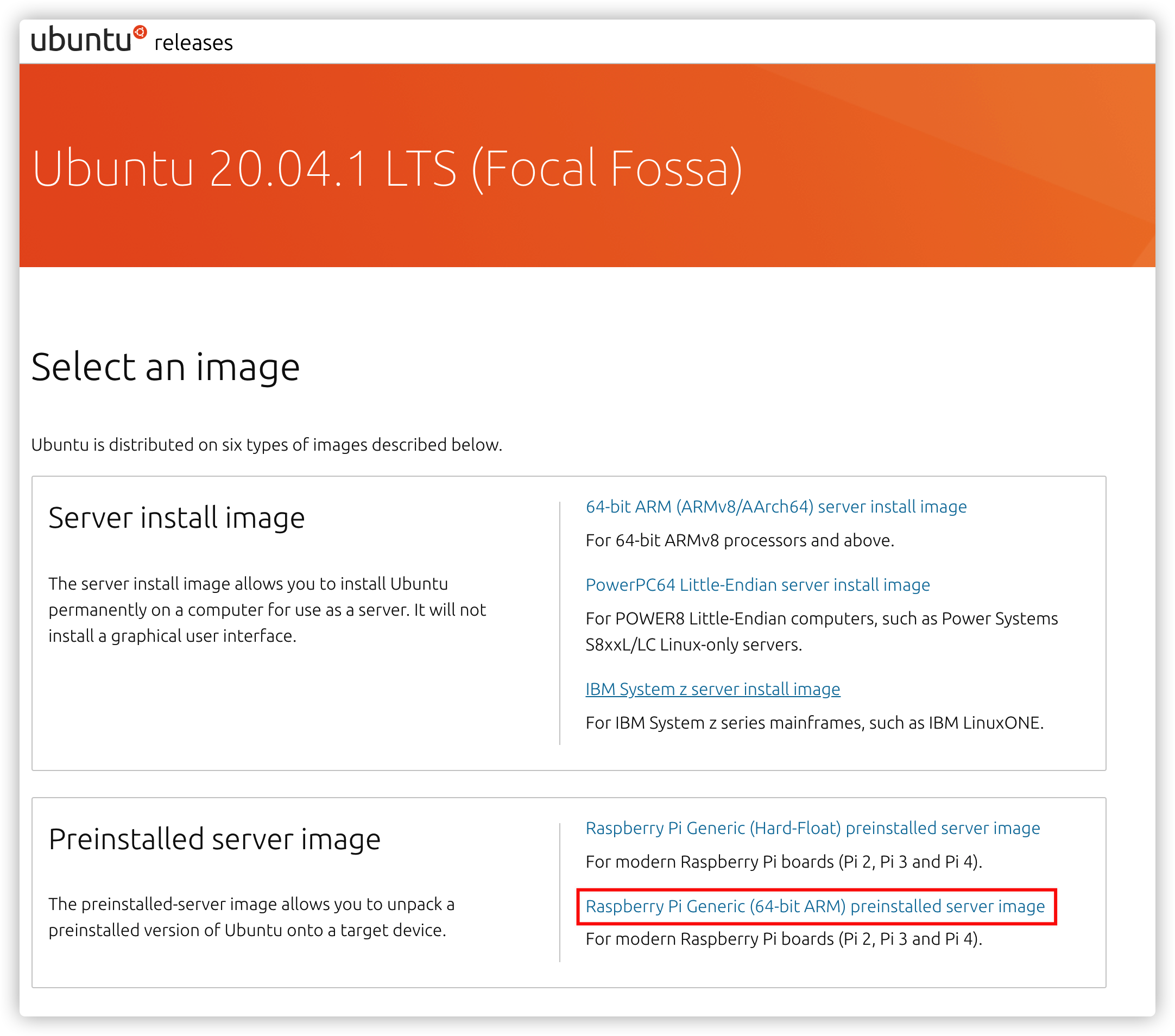Open 64-bit ARM server install image link
This screenshot has width=1175, height=1036.
[775, 507]
